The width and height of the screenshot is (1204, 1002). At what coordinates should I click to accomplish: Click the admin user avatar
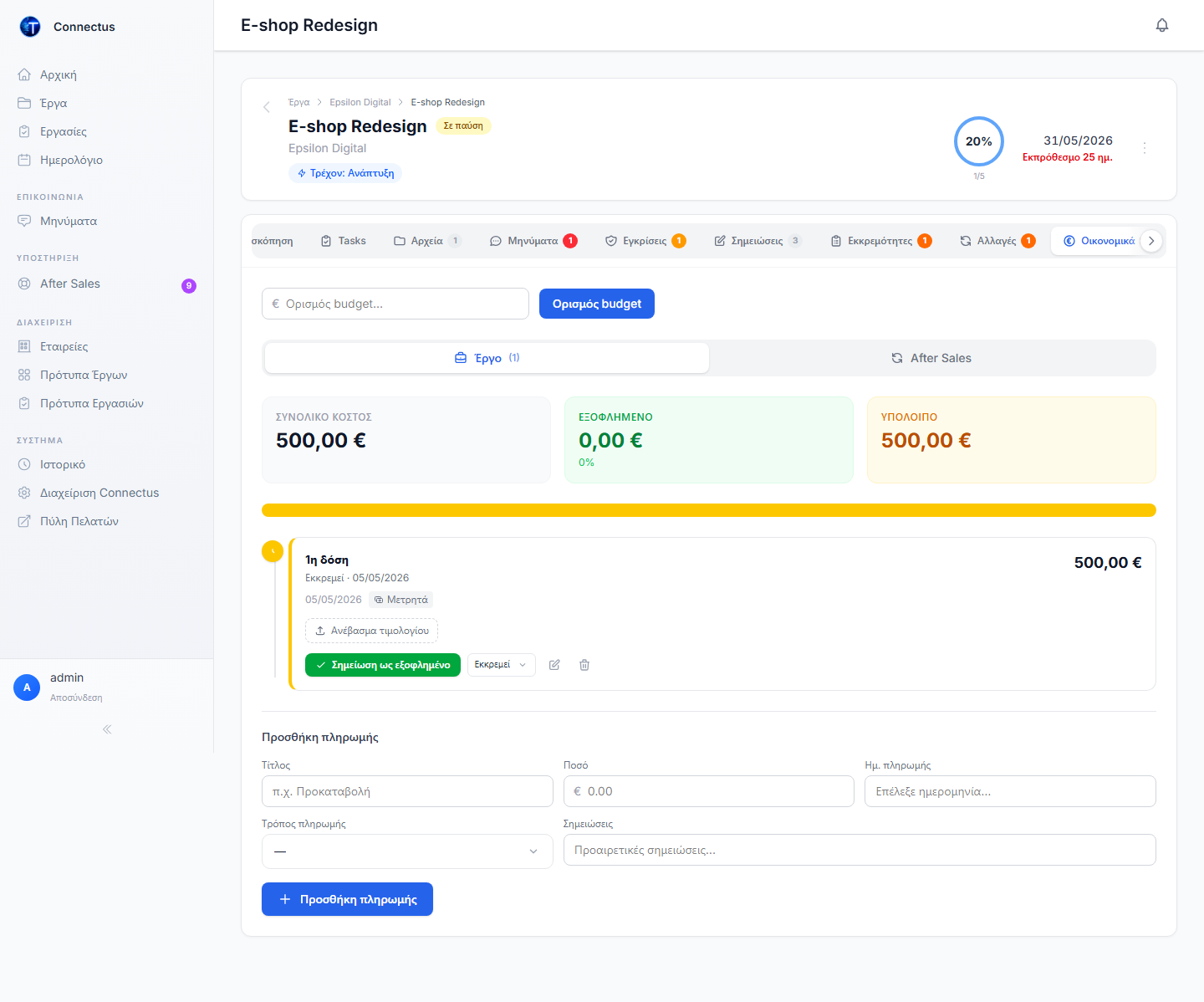click(27, 687)
